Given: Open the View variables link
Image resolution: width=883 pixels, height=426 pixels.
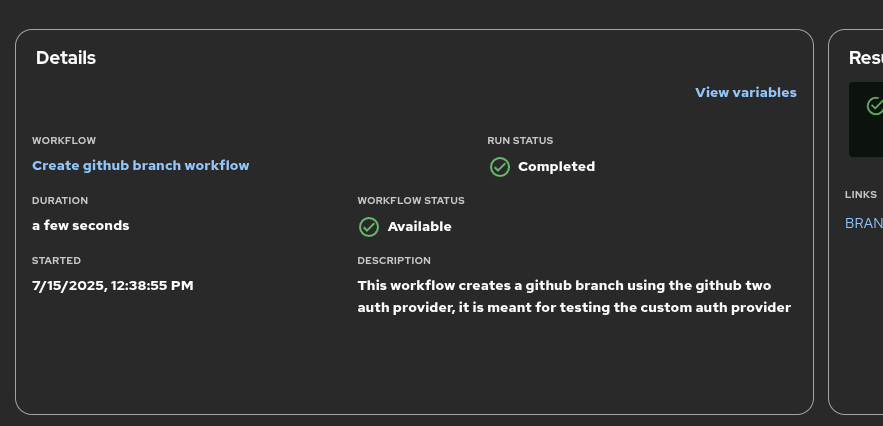Looking at the screenshot, I should coord(746,93).
